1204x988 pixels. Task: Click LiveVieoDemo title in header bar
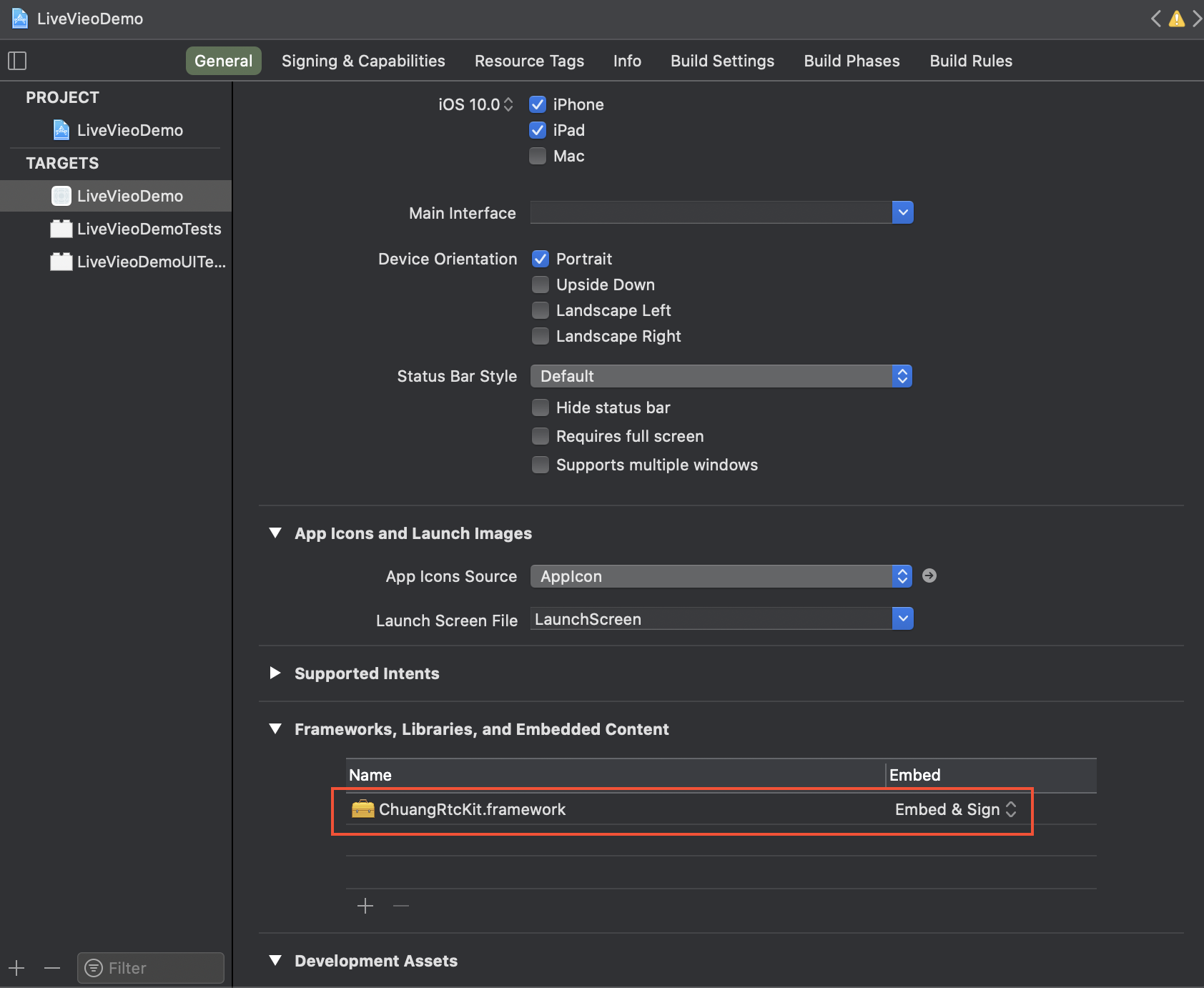(x=90, y=19)
